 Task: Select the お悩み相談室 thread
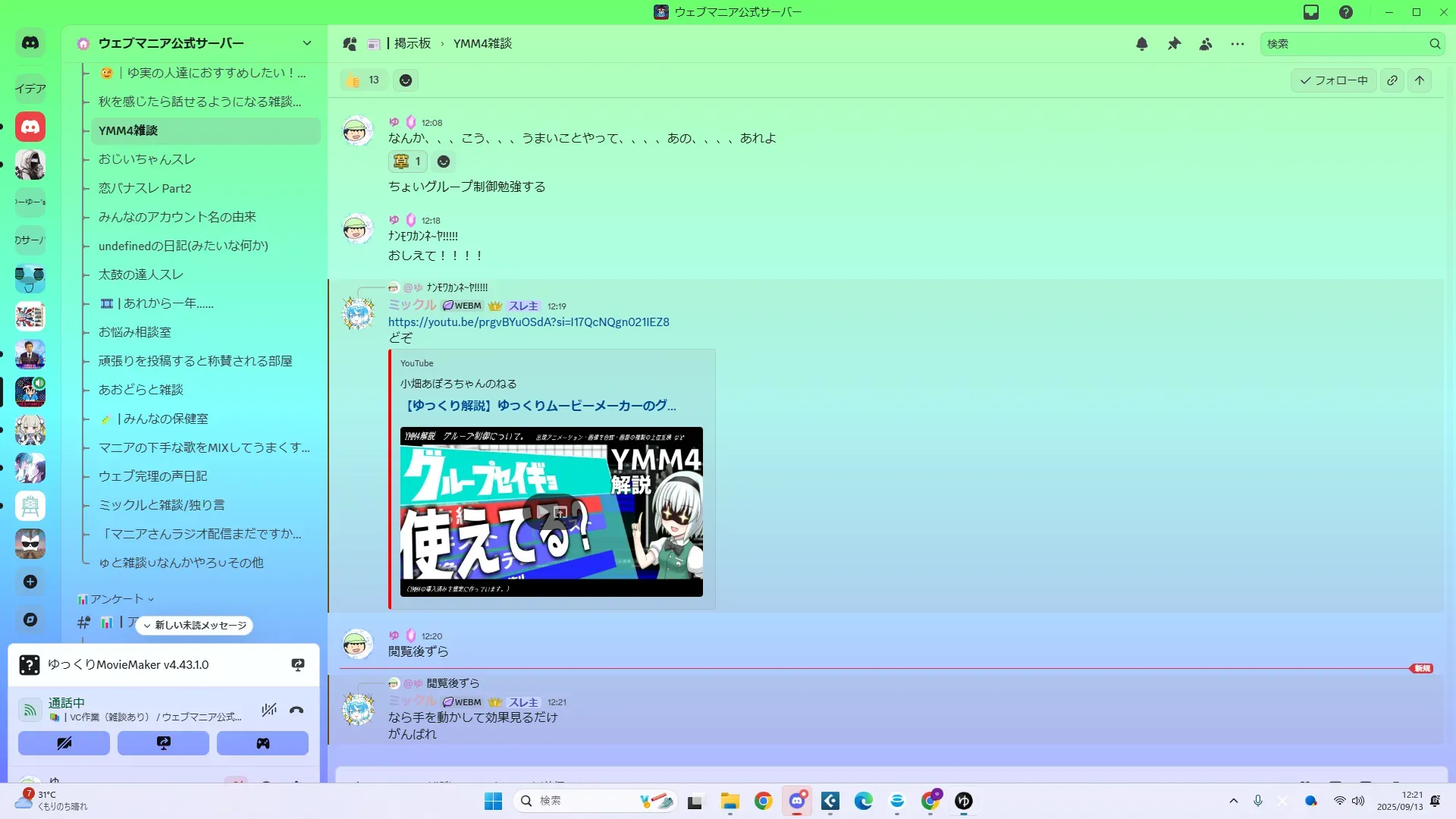click(x=135, y=332)
